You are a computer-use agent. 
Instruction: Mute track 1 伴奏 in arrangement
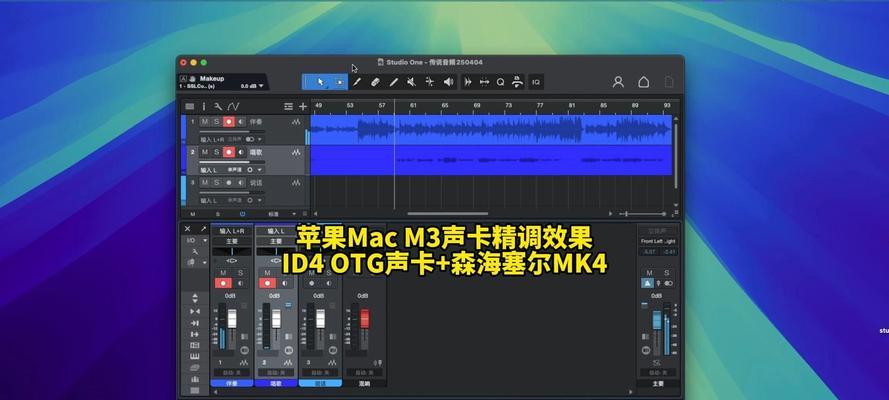[x=205, y=122]
